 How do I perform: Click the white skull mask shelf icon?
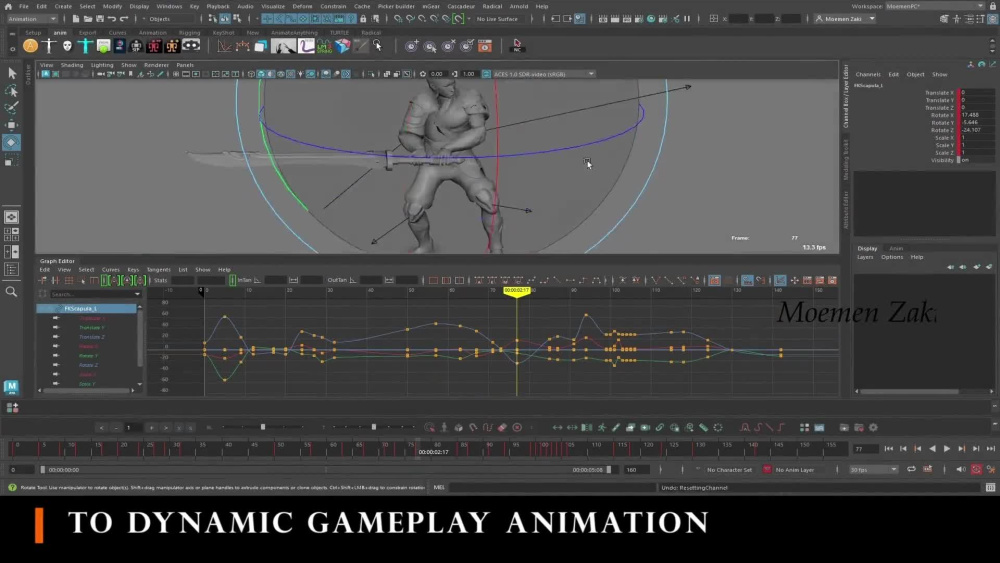pos(67,46)
